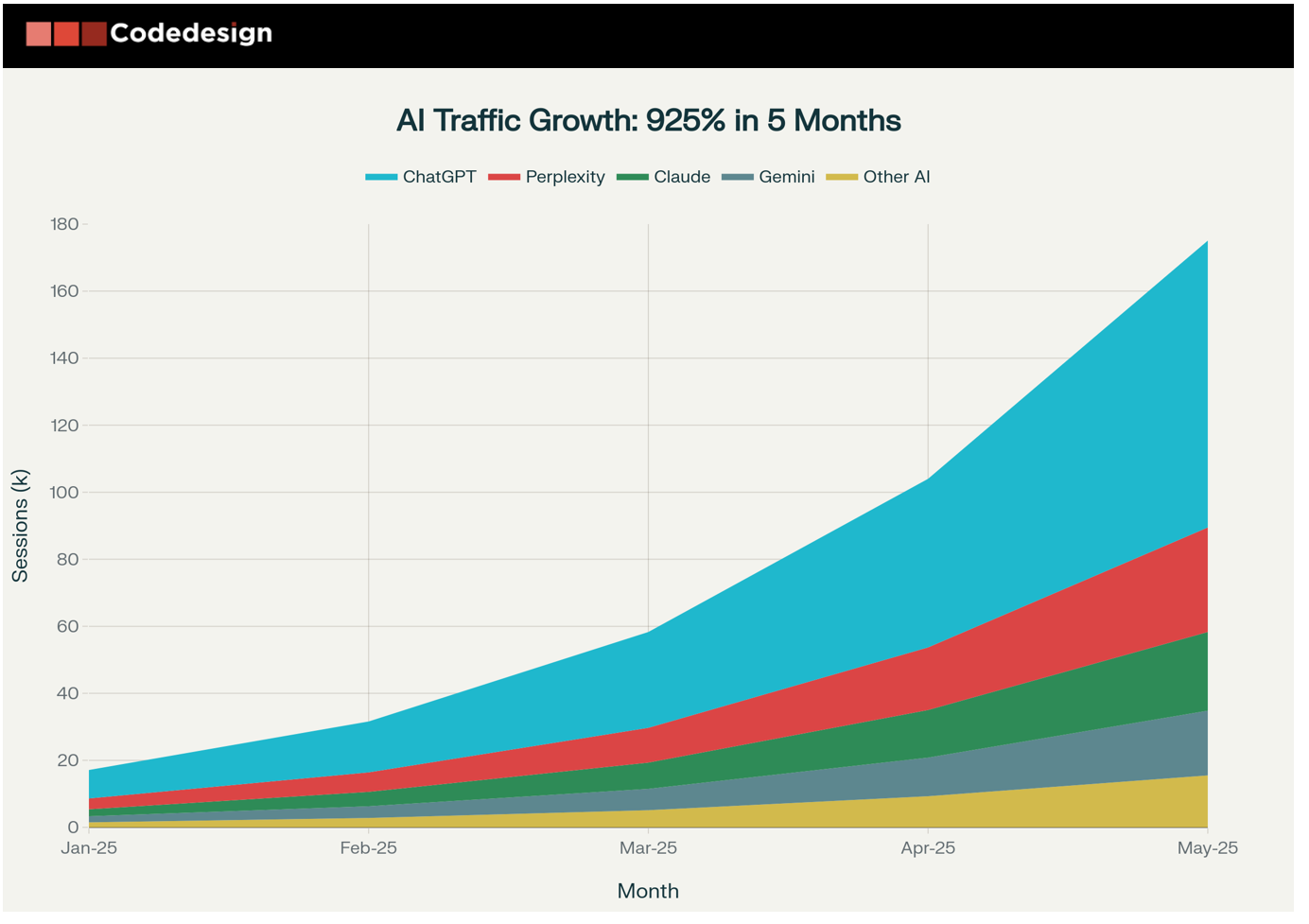Select the May-25 x-axis label

pos(1207,848)
